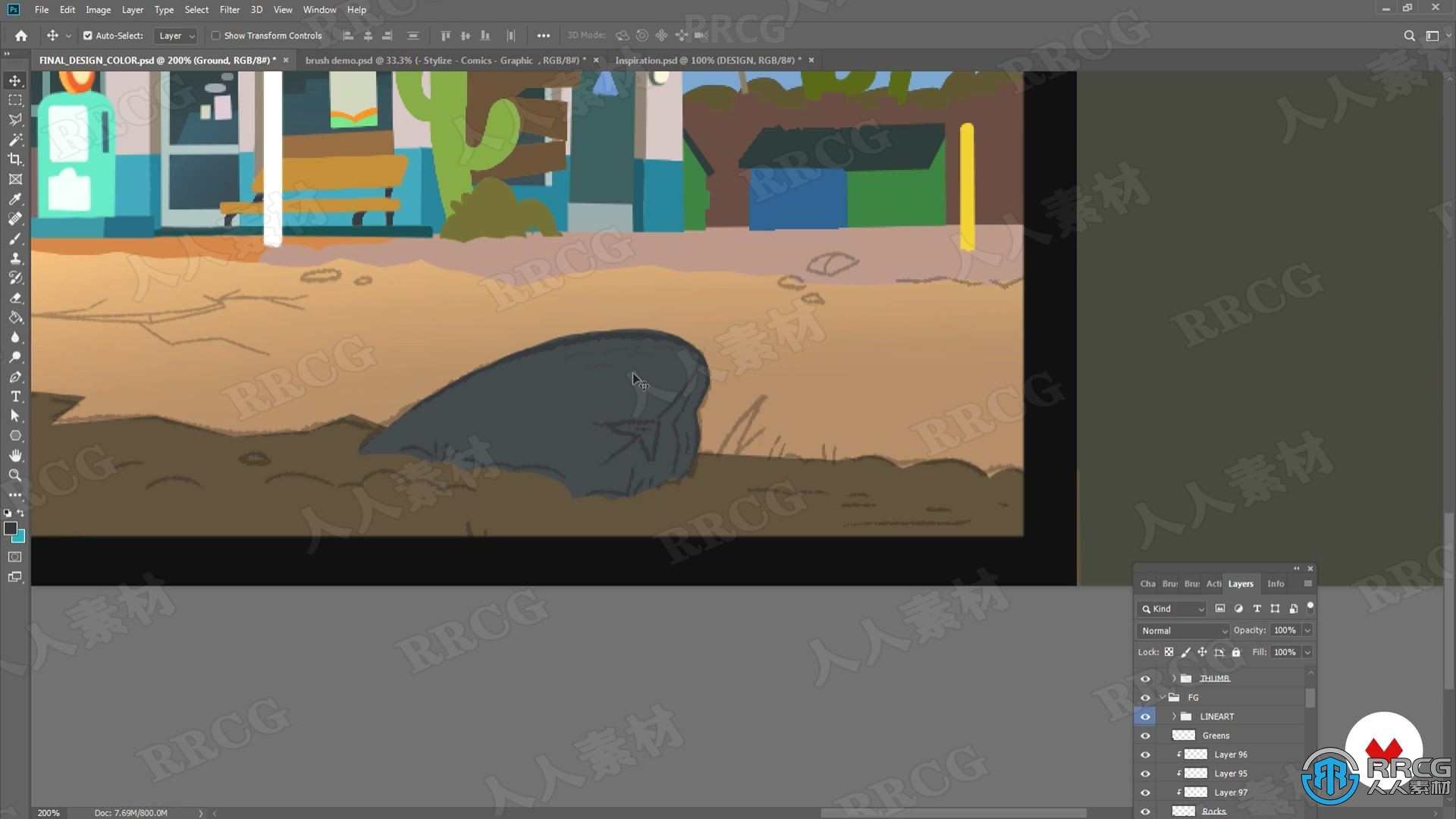Select the Hand tool
This screenshot has height=819, width=1456.
tap(15, 455)
